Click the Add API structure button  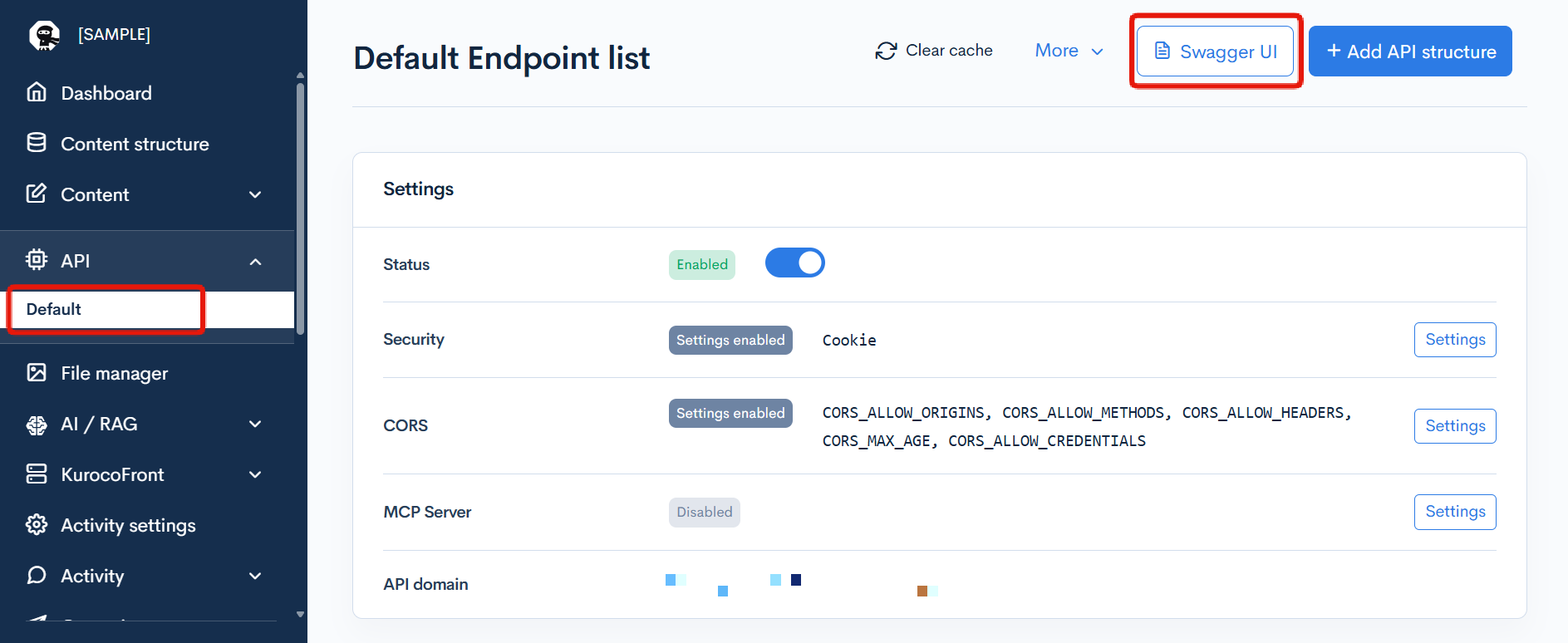[1410, 52]
